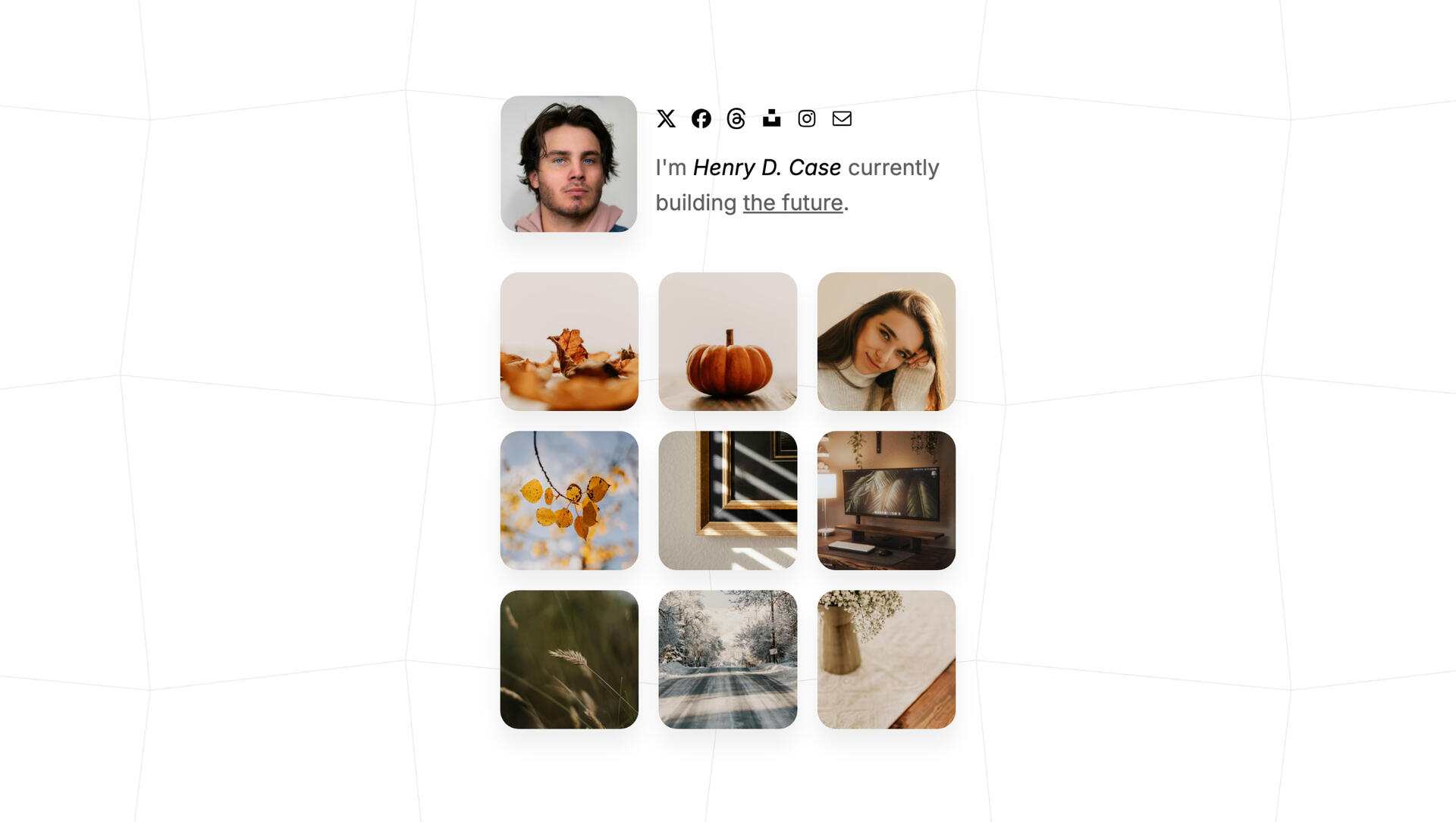Click the "Henry D. Case" name text
The width and height of the screenshot is (1456, 822).
click(767, 168)
